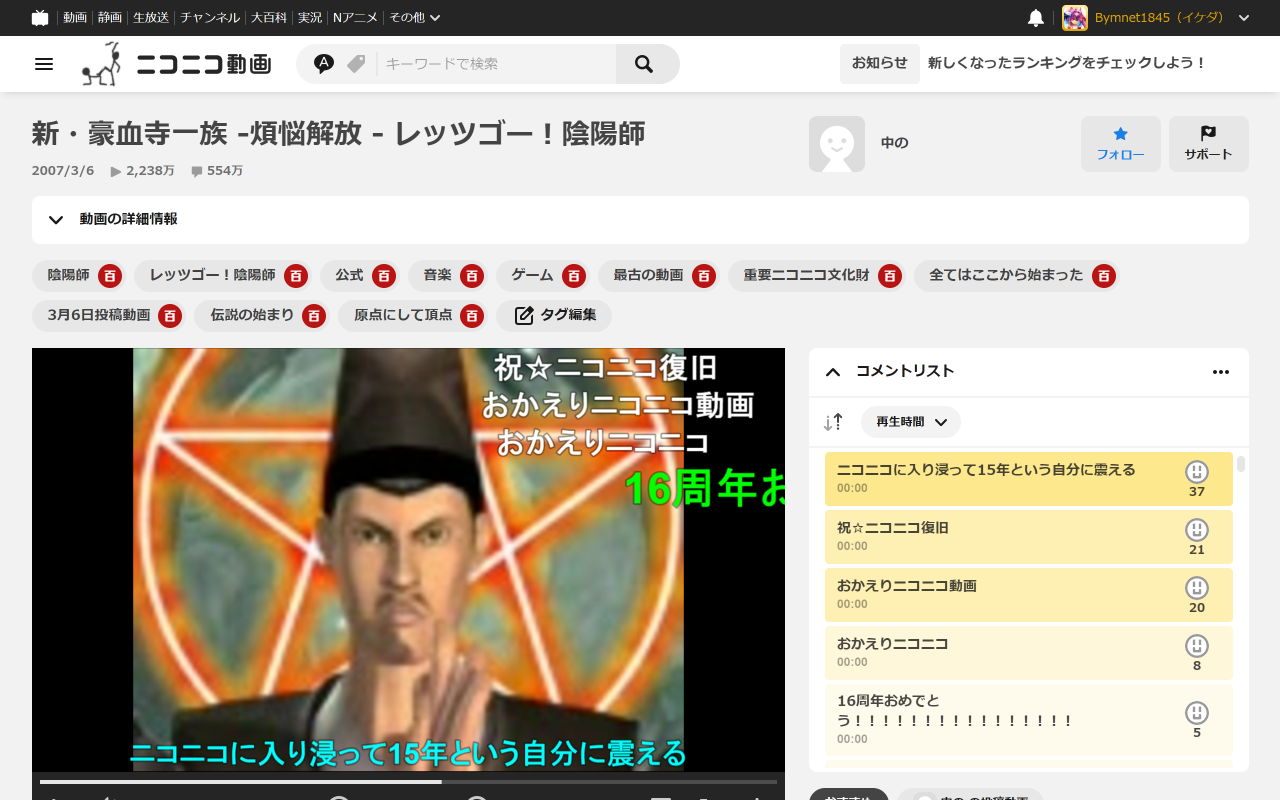Open the hamburger side menu
This screenshot has width=1280, height=800.
44,64
